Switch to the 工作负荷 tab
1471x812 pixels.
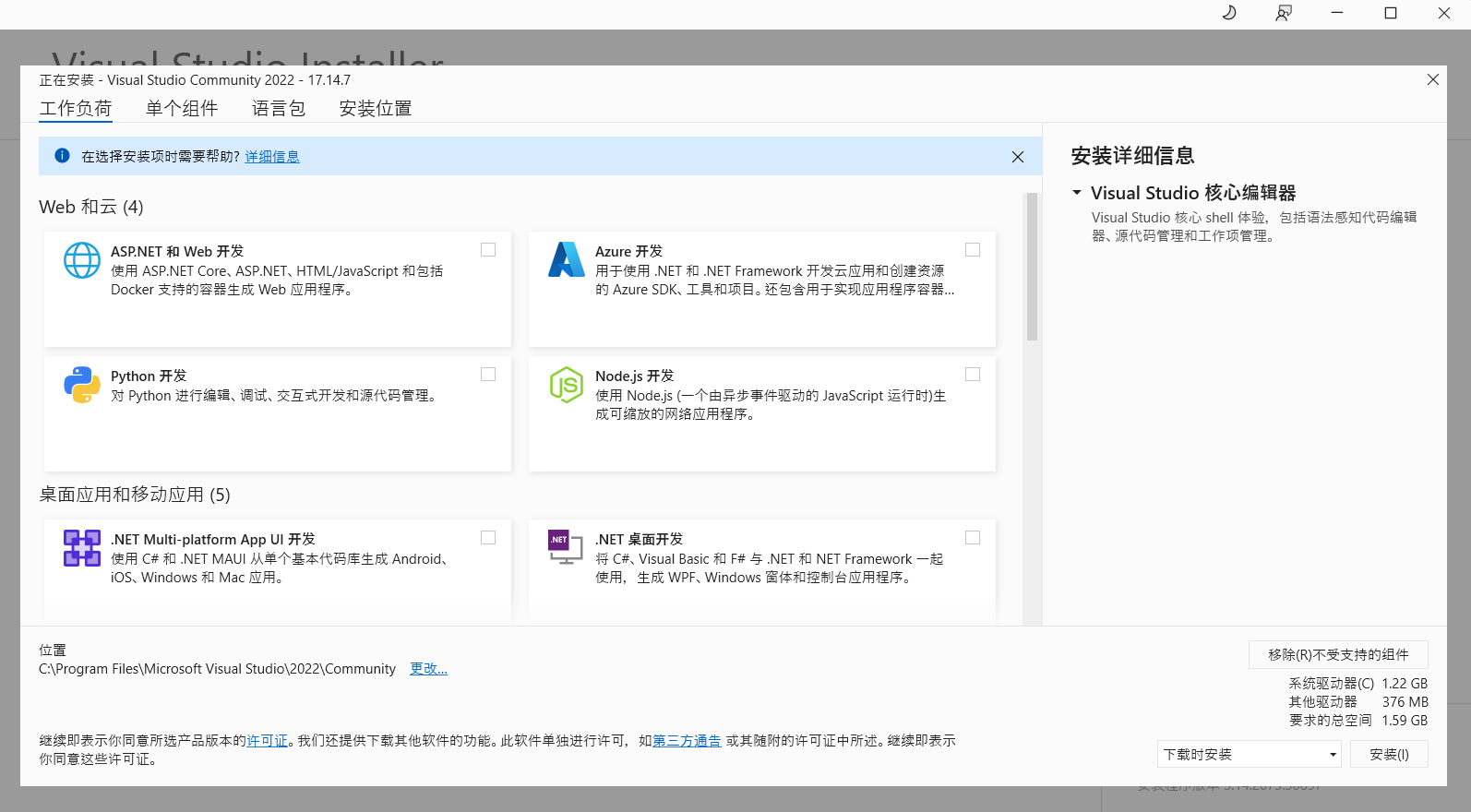click(x=76, y=108)
